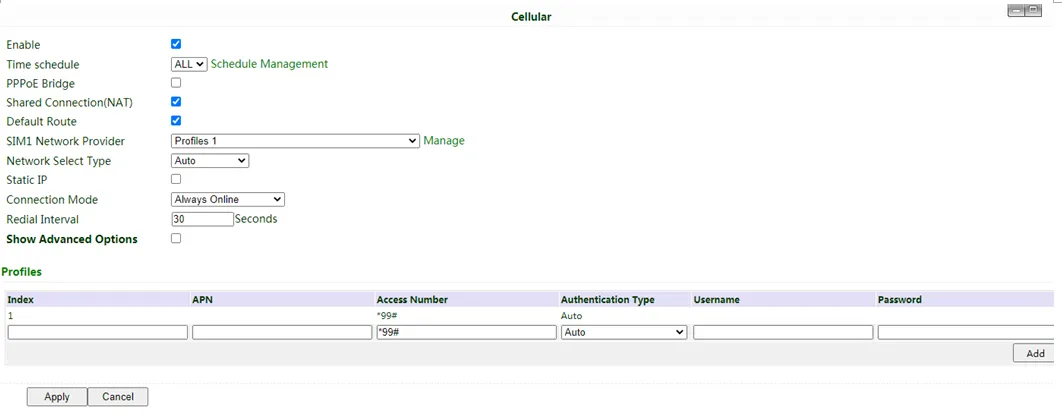Viewport: 1062px width, 416px height.
Task: Click the Profiles section heading
Action: pyautogui.click(x=22, y=272)
